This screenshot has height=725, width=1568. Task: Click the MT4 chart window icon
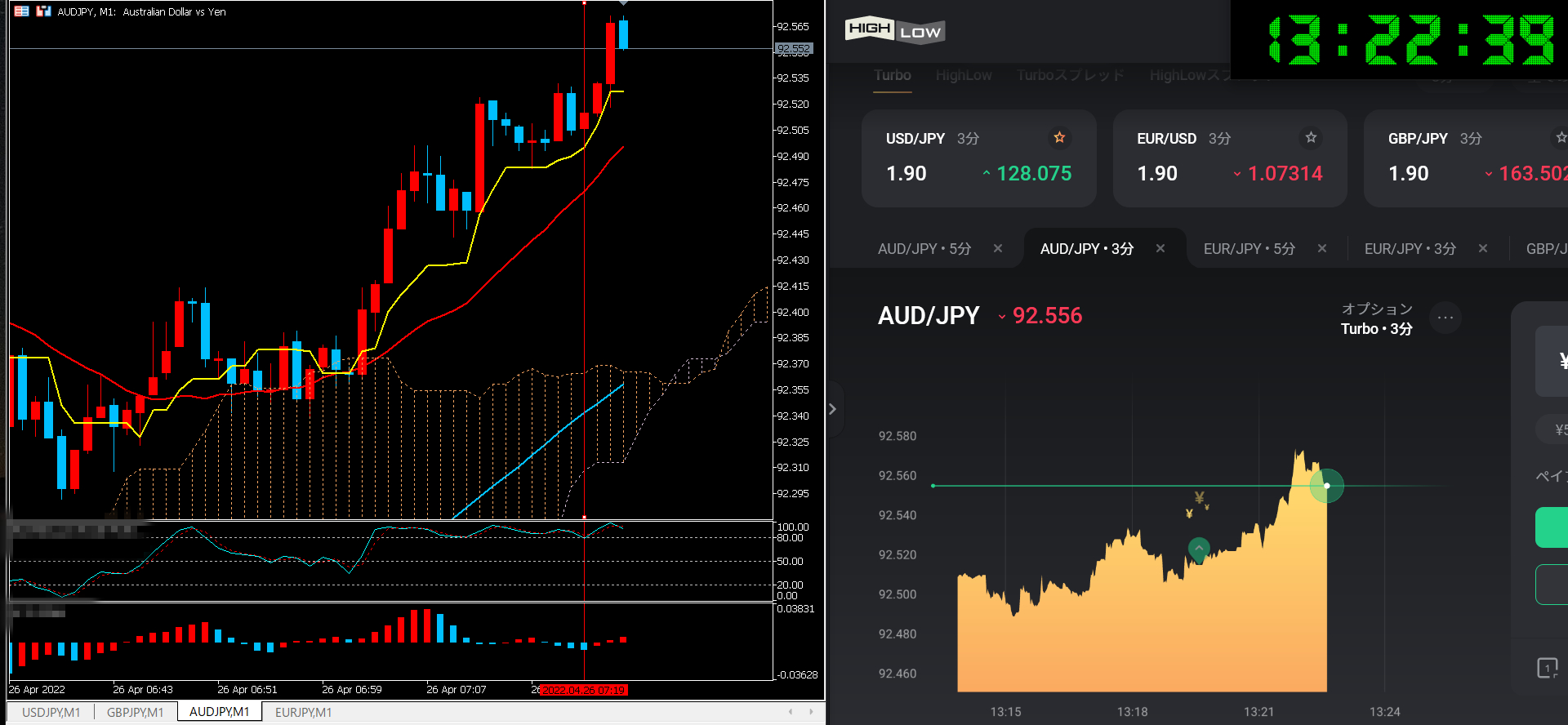pos(22,11)
